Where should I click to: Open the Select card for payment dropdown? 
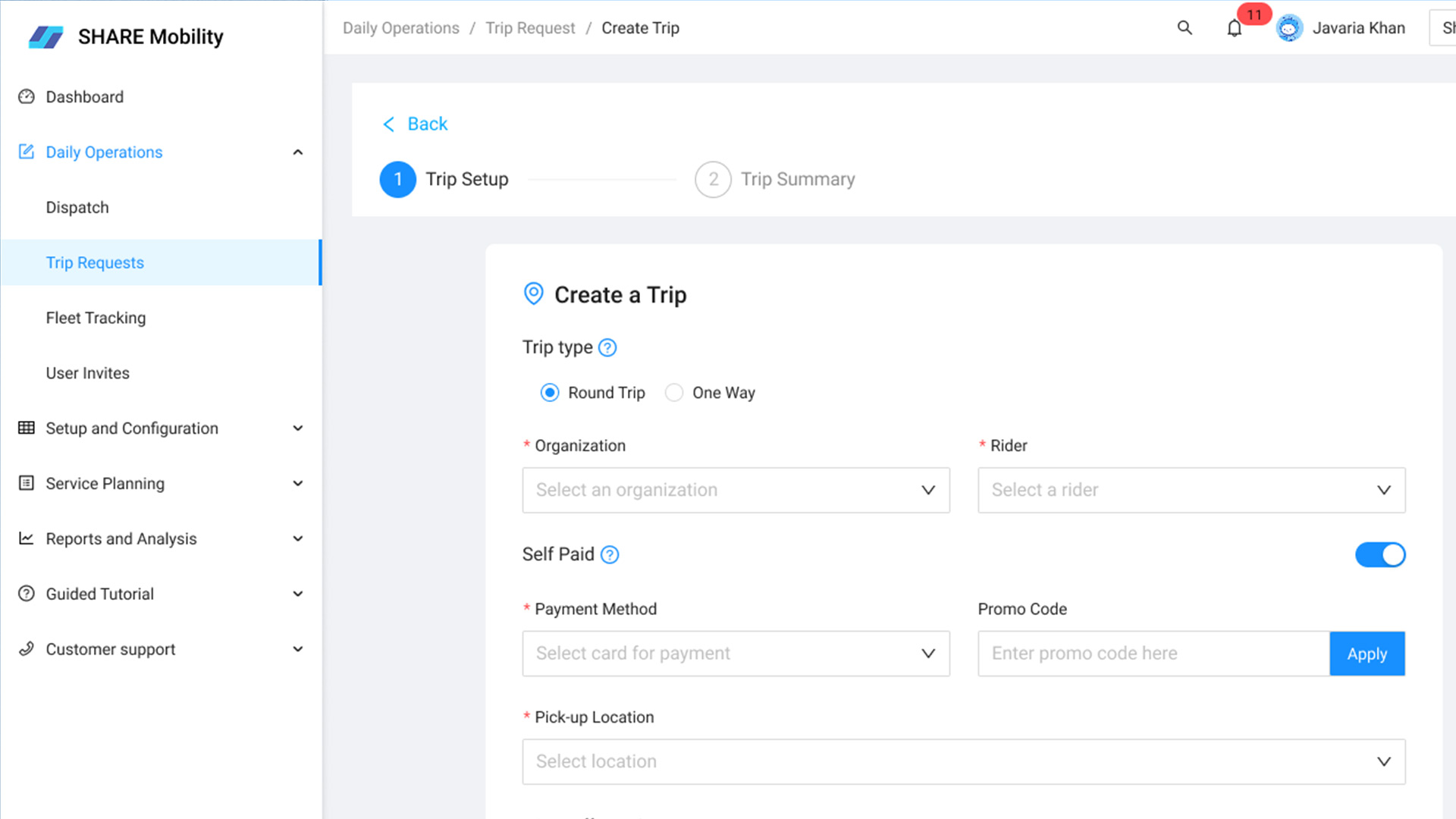click(x=736, y=654)
